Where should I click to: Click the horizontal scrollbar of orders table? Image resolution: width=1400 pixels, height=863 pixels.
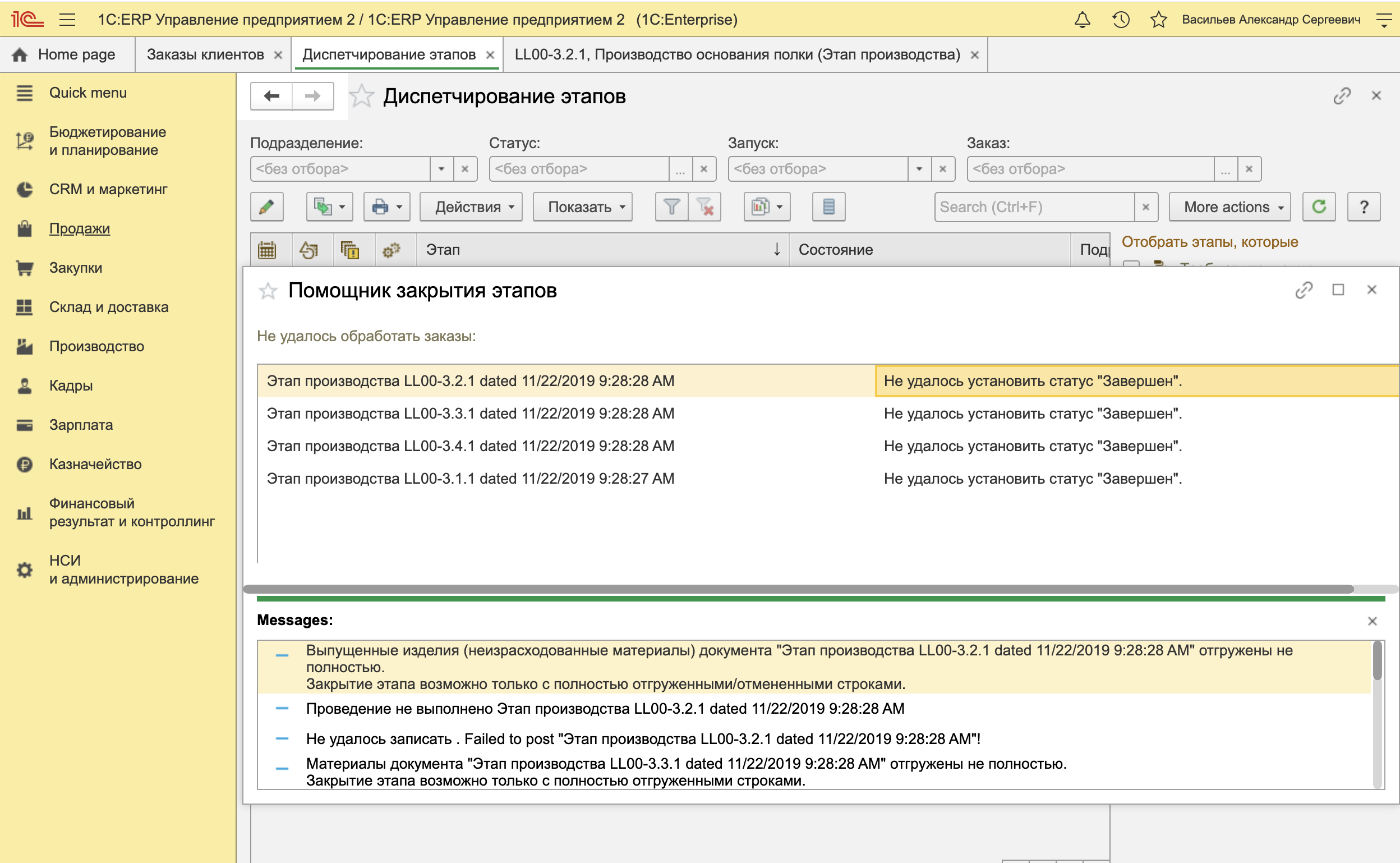coord(799,589)
